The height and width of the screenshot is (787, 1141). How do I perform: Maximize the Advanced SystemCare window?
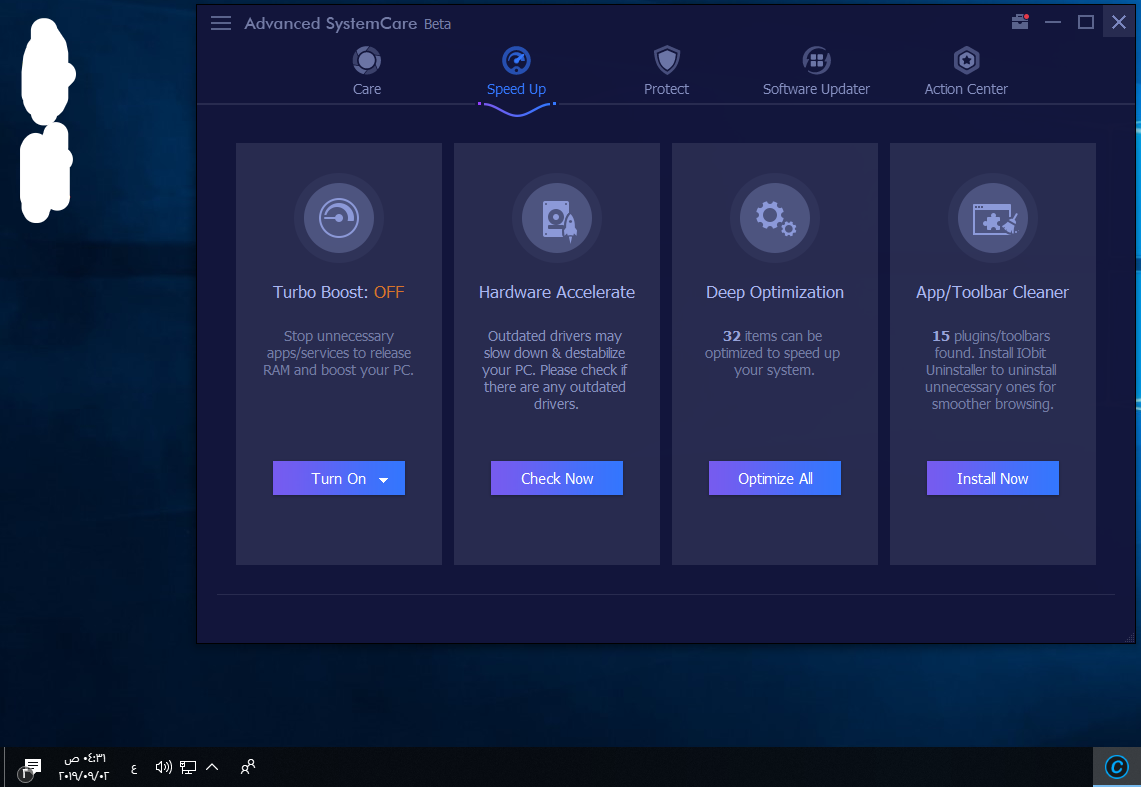pos(1086,22)
